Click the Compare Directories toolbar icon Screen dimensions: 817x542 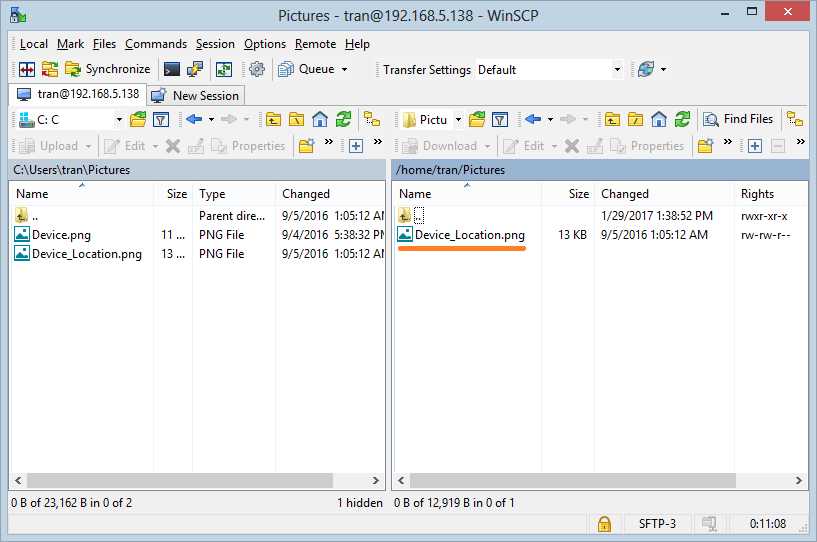tap(27, 69)
